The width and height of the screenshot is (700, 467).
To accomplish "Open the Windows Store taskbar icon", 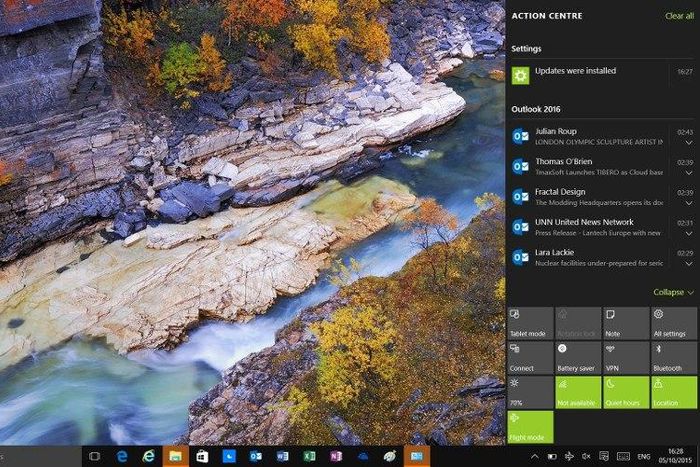I will 202,456.
